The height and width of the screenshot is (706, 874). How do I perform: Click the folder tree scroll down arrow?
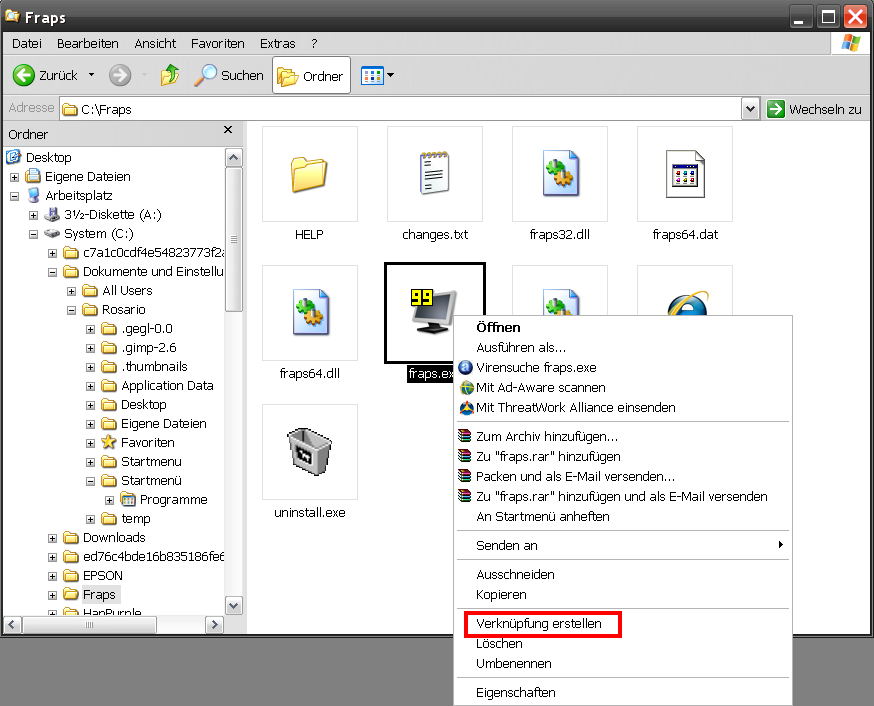click(234, 605)
